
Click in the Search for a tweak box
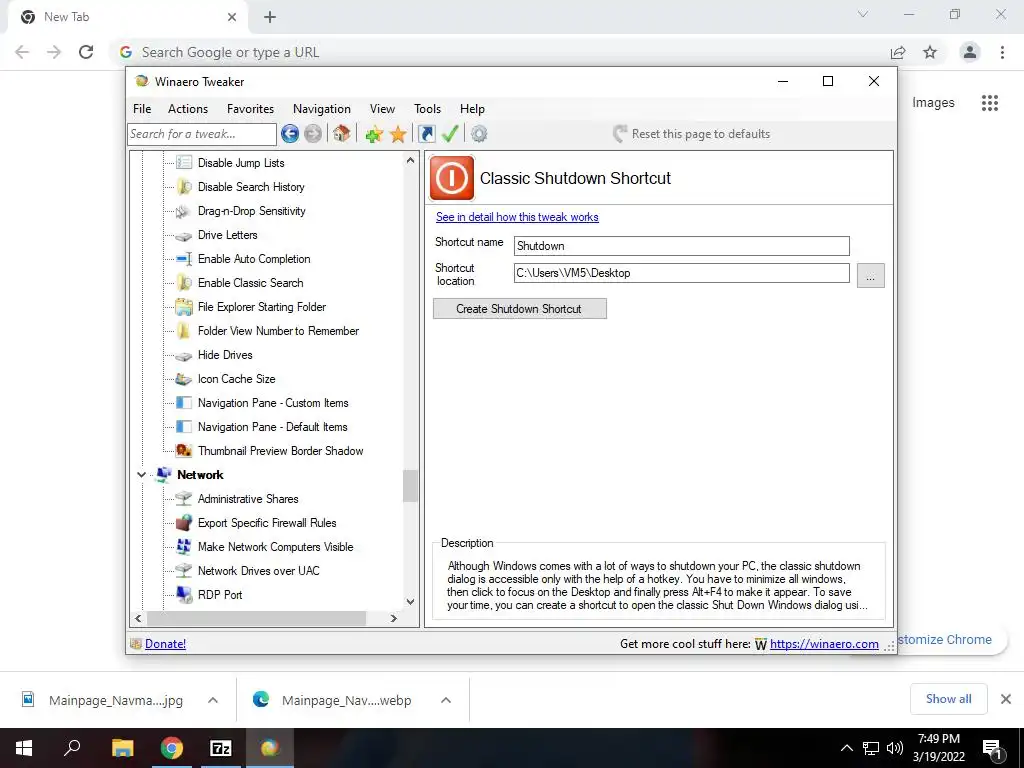coord(202,135)
